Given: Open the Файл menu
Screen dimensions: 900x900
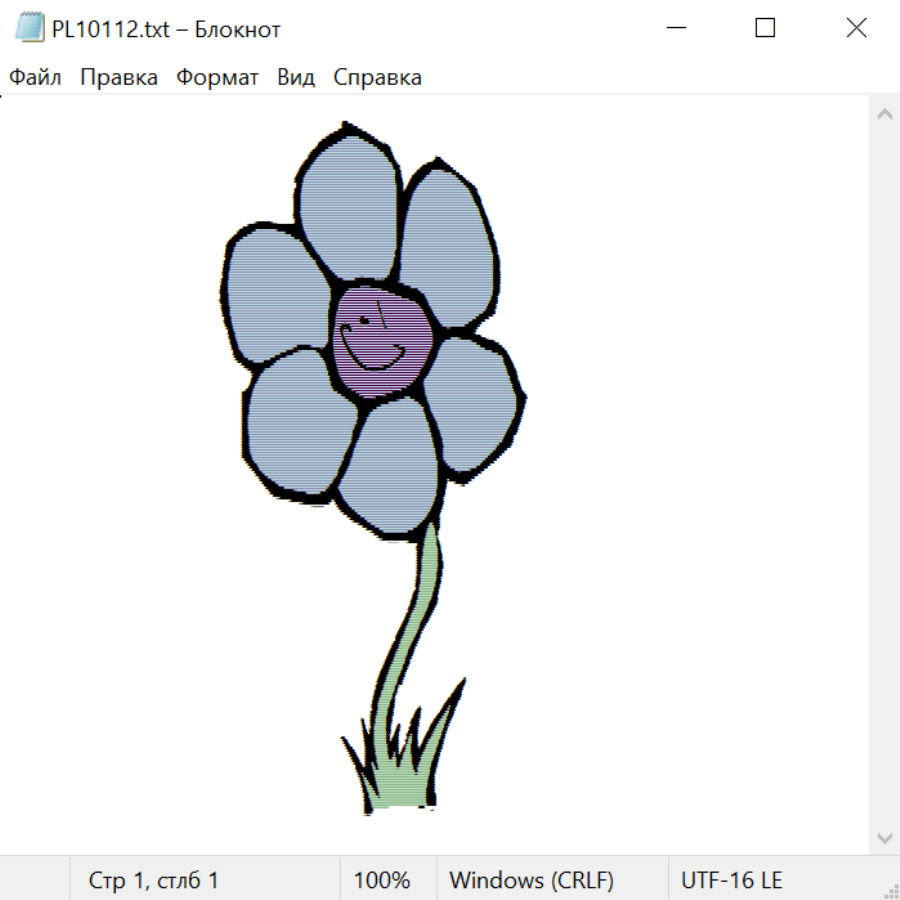Looking at the screenshot, I should [36, 78].
